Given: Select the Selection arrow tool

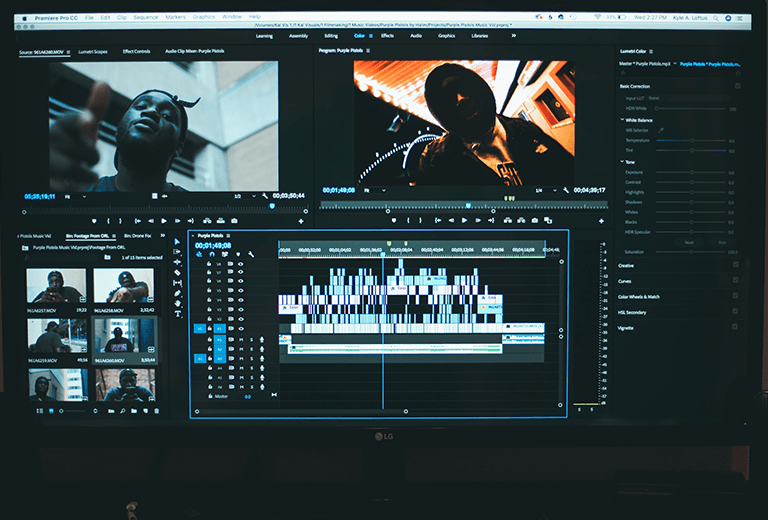Looking at the screenshot, I should pos(177,244).
